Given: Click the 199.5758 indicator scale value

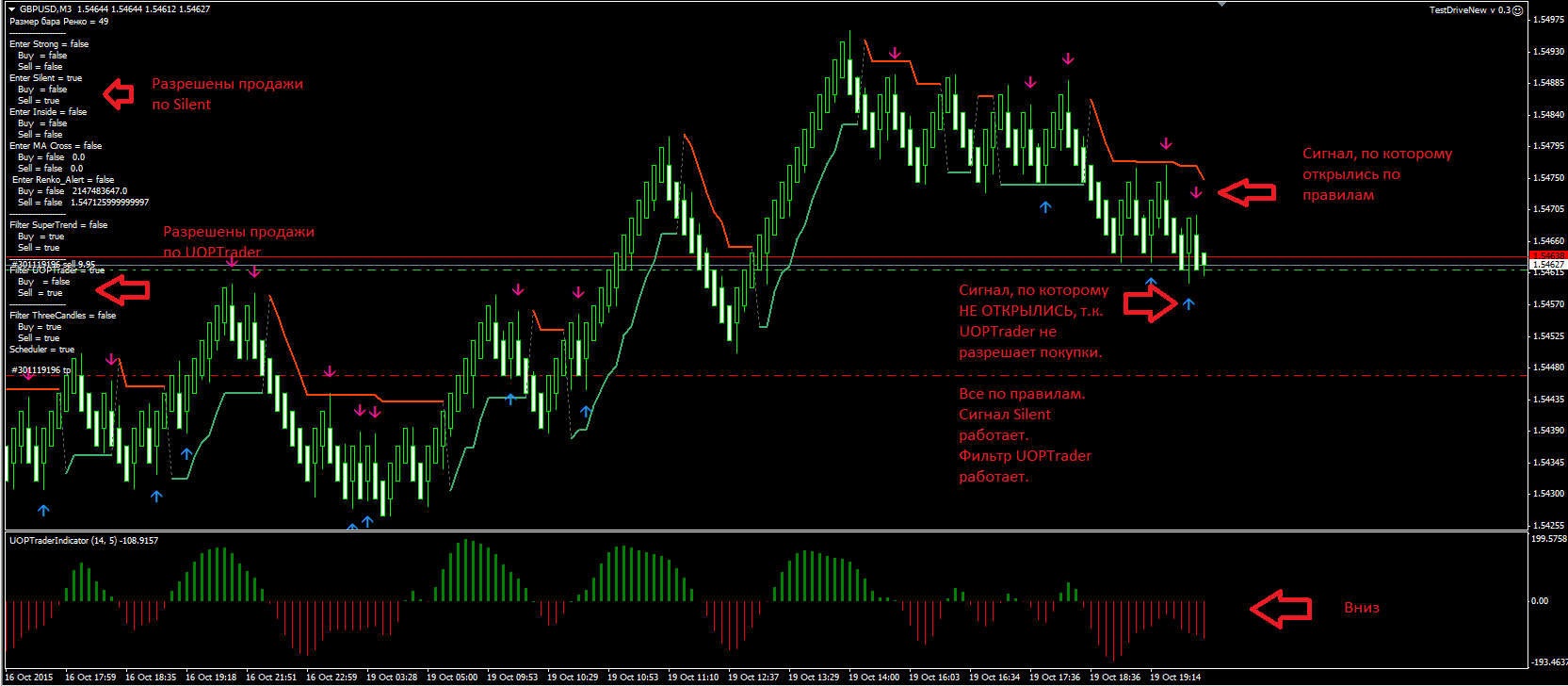Looking at the screenshot, I should point(1549,539).
